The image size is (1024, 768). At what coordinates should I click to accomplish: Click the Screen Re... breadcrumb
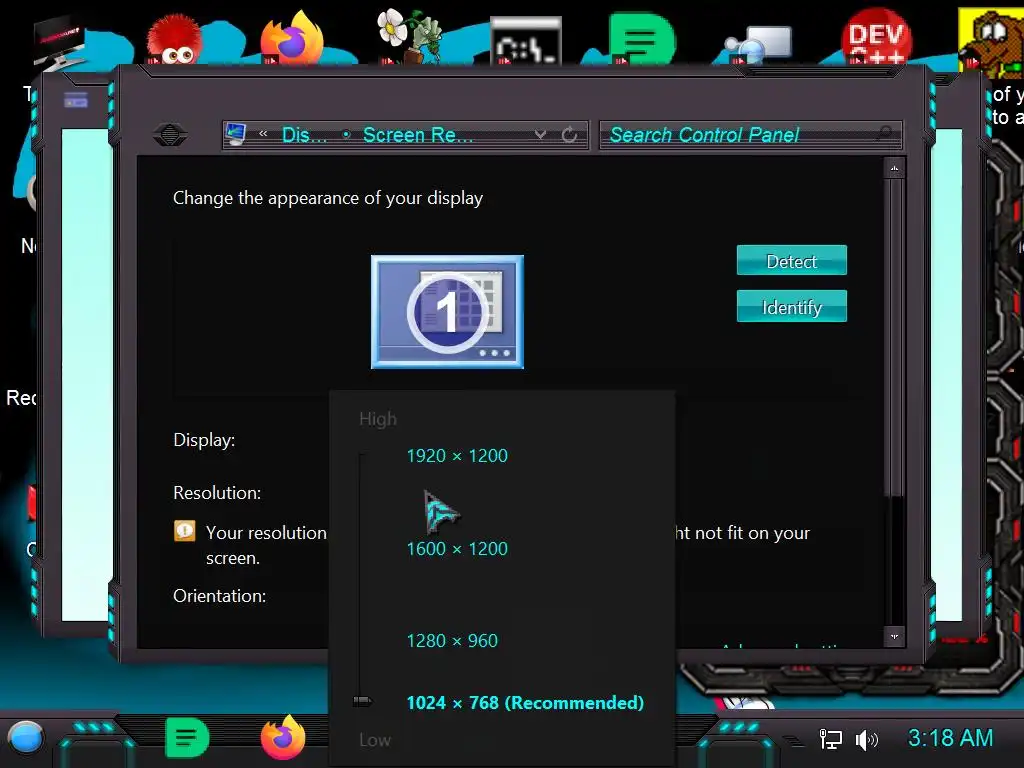(418, 135)
